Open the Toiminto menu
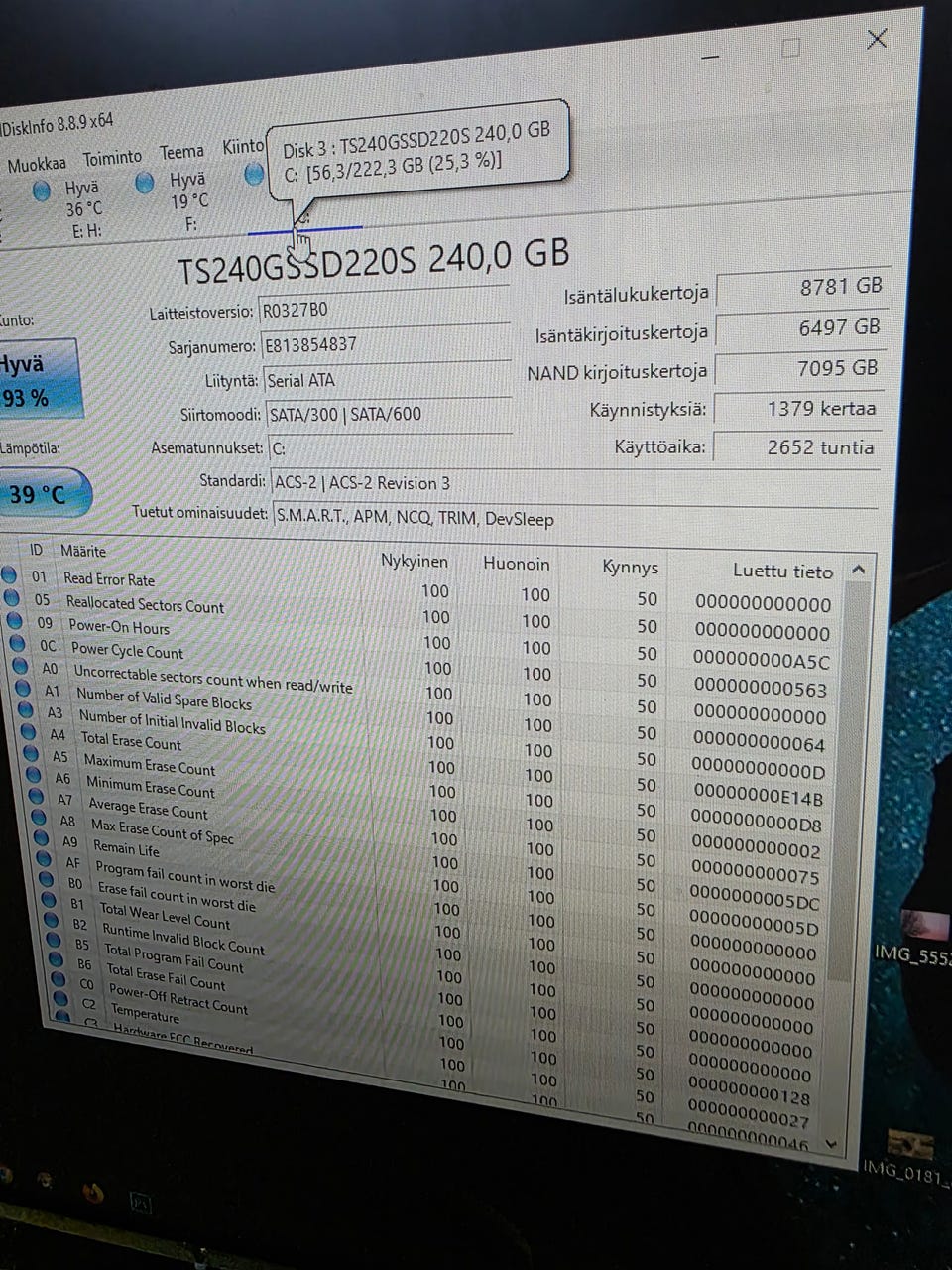Image resolution: width=952 pixels, height=1270 pixels. tap(112, 157)
